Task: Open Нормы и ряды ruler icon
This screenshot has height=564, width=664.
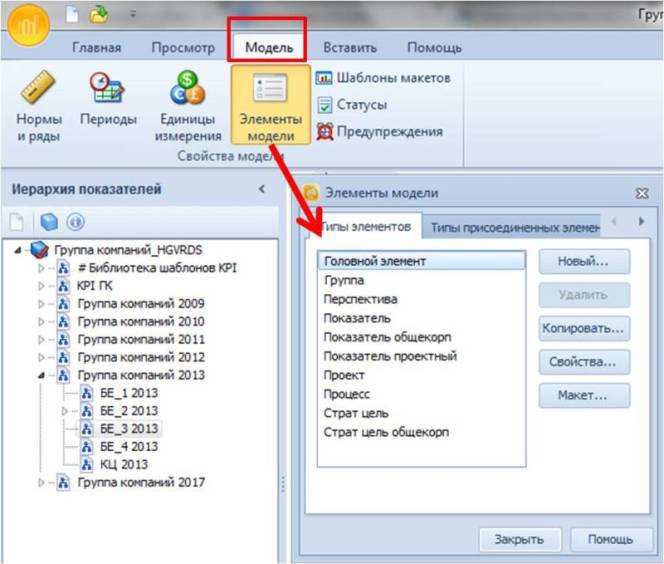Action: click(x=38, y=90)
